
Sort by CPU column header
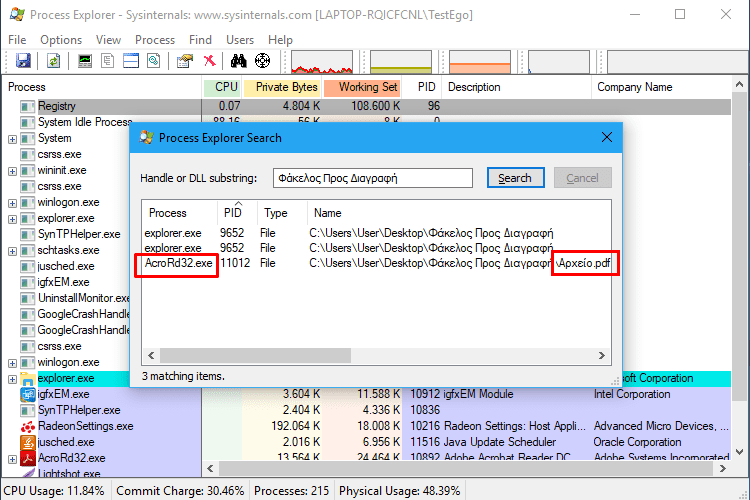point(222,87)
